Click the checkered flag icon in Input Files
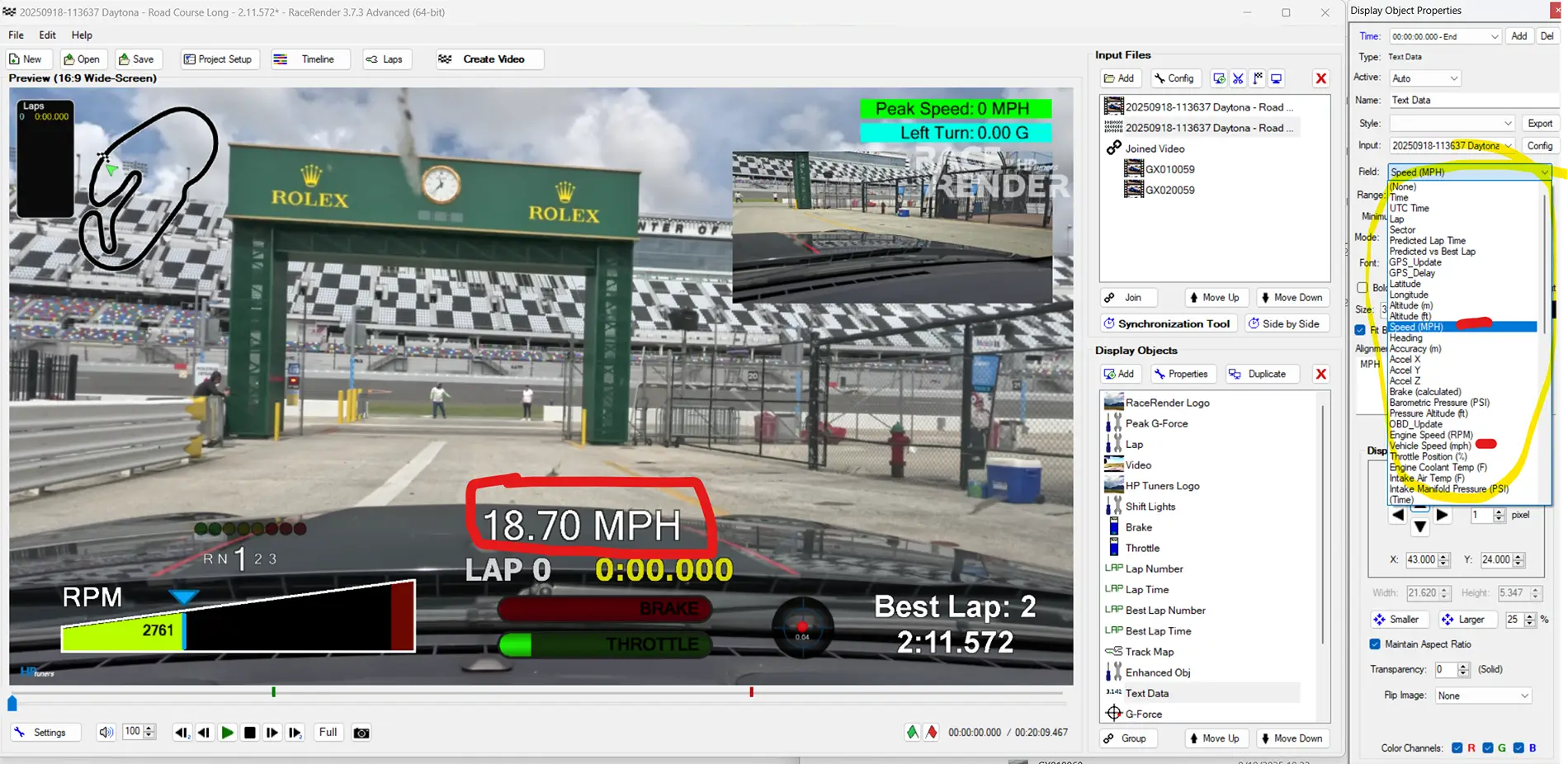 [x=1258, y=78]
